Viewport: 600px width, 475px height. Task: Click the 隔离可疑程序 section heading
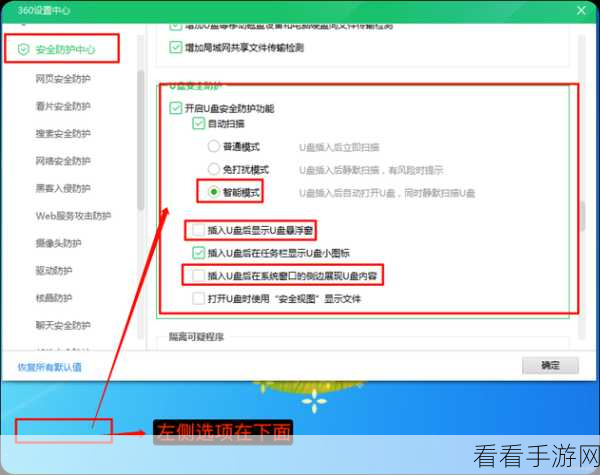[x=196, y=337]
